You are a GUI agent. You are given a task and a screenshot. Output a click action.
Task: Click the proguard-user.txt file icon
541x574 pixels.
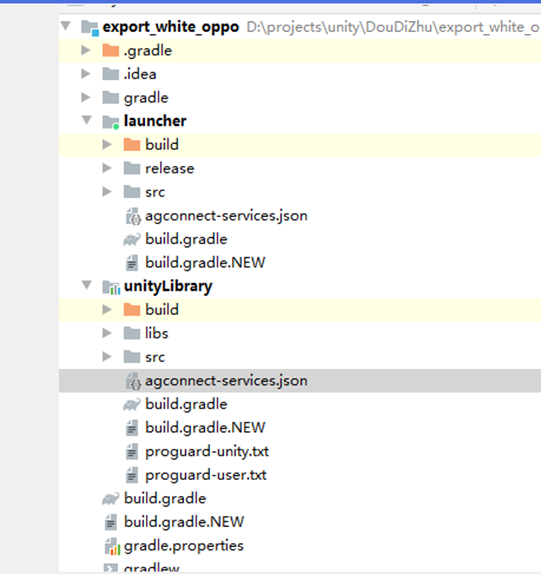coord(132,475)
